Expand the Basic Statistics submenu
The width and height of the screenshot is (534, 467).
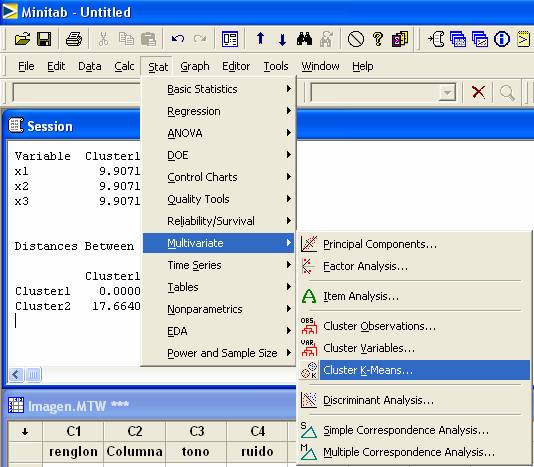click(218, 89)
